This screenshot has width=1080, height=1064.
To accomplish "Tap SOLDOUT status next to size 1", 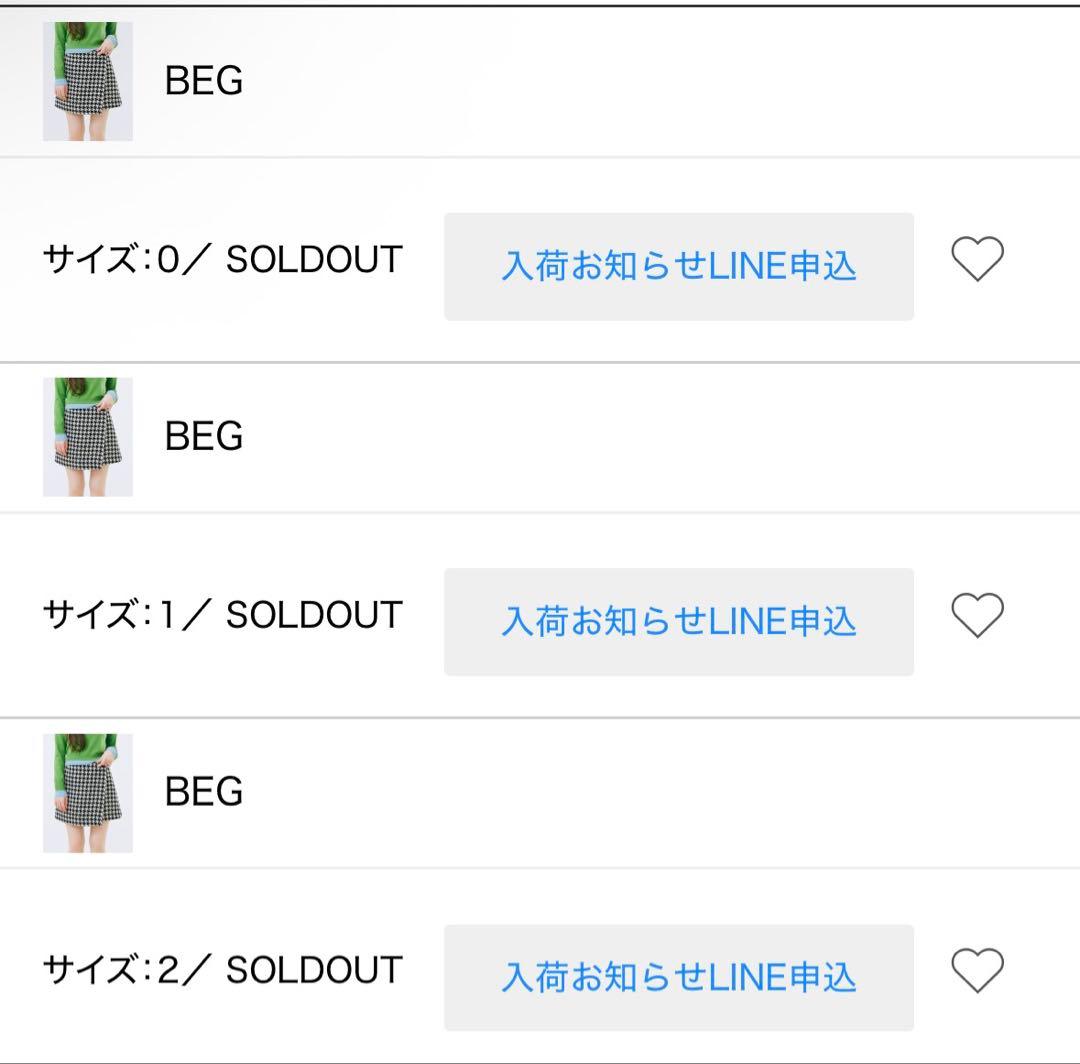I will [314, 615].
